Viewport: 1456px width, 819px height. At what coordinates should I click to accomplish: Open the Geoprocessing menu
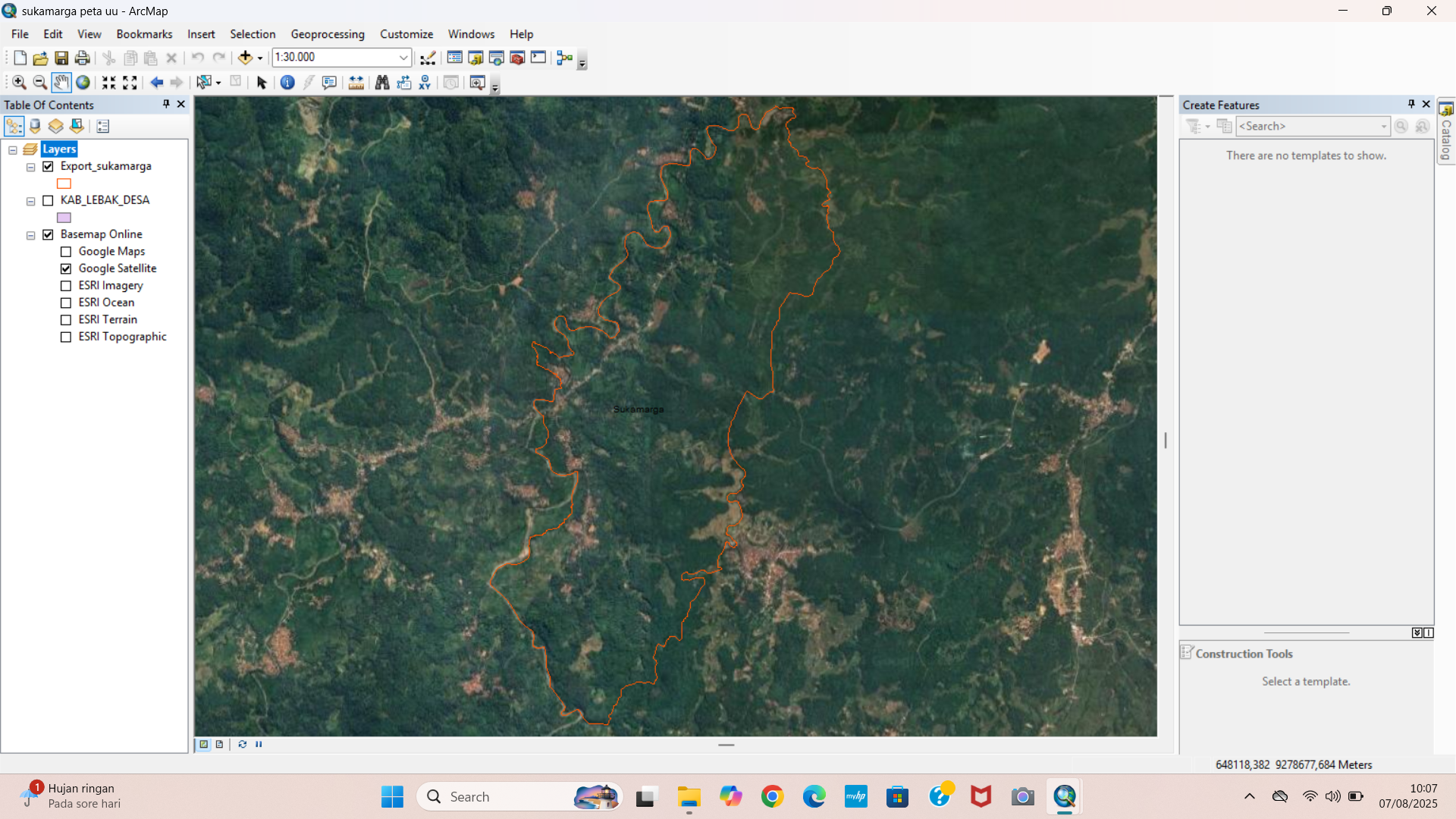click(x=327, y=34)
